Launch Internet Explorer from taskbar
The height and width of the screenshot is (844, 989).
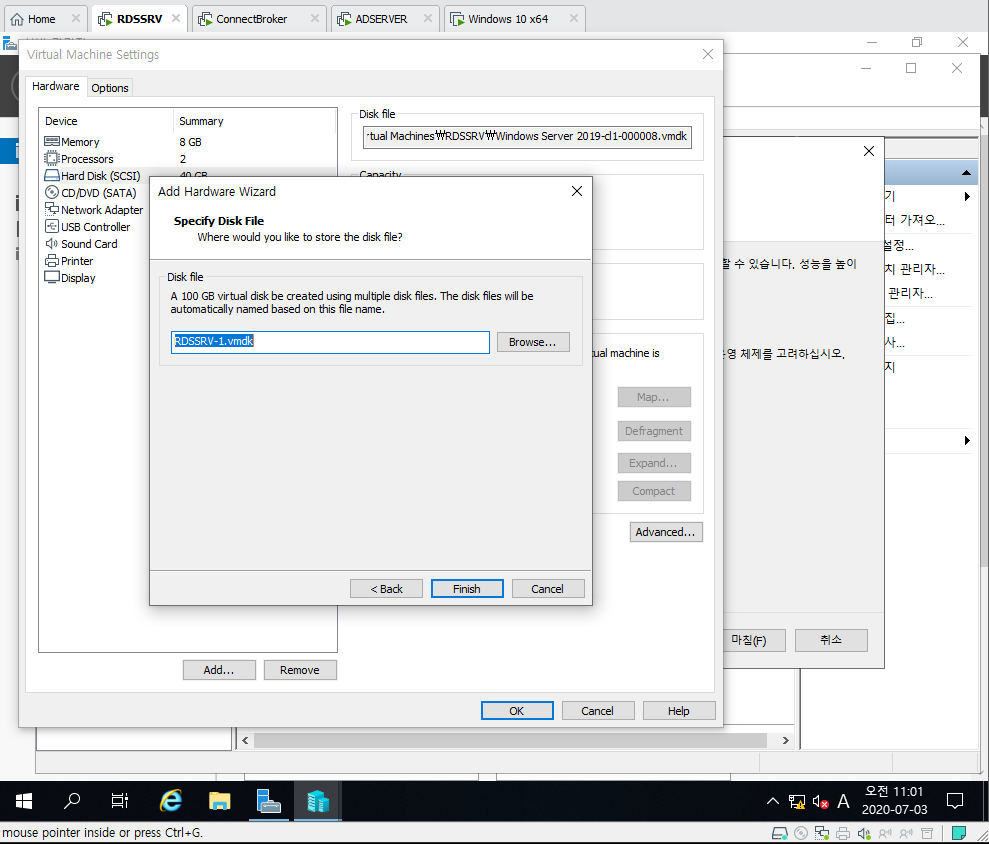(170, 801)
